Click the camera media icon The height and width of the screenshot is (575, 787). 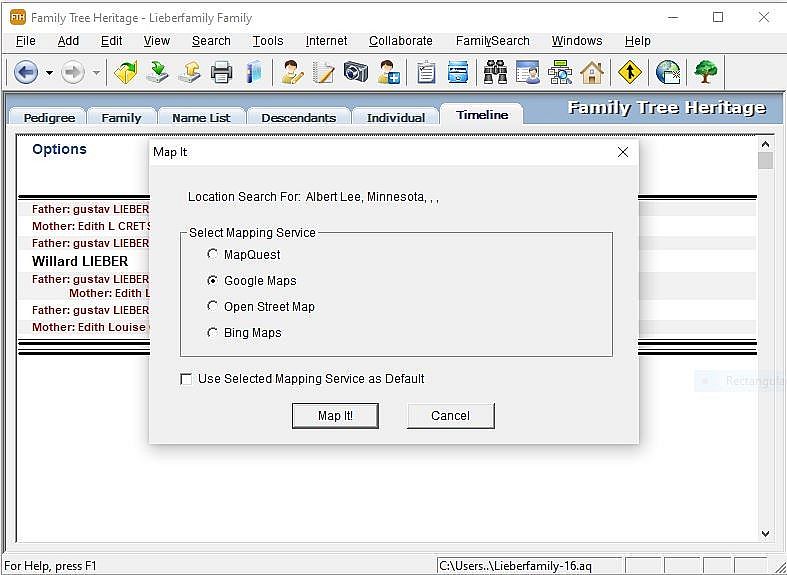click(x=356, y=72)
